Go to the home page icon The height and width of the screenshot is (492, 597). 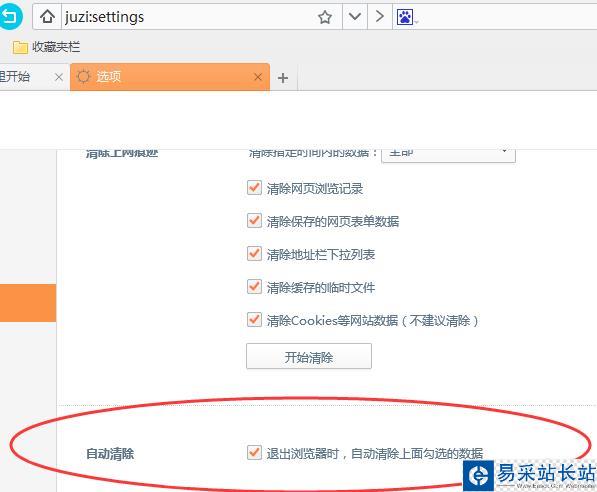click(47, 16)
